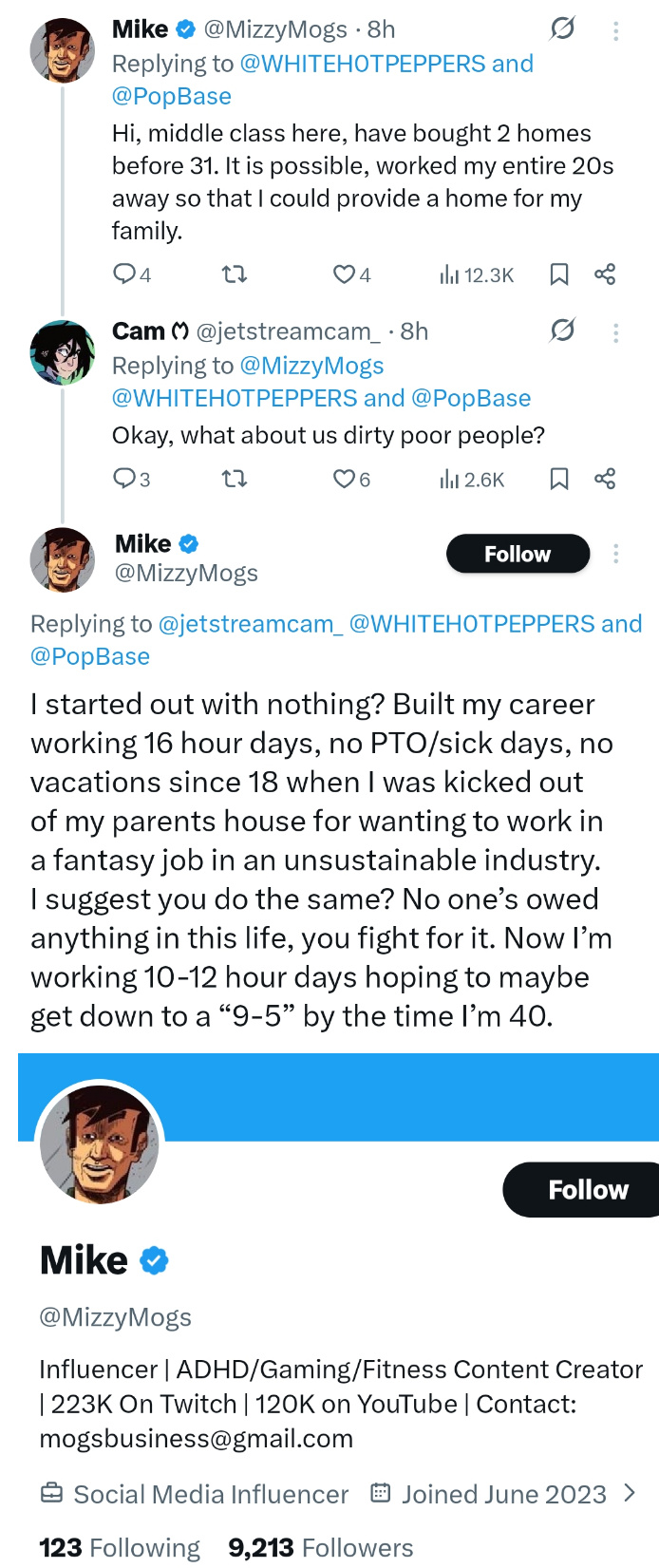659x1568 pixels.
Task: Like Mike's tweet about buying homes
Action: tap(343, 274)
